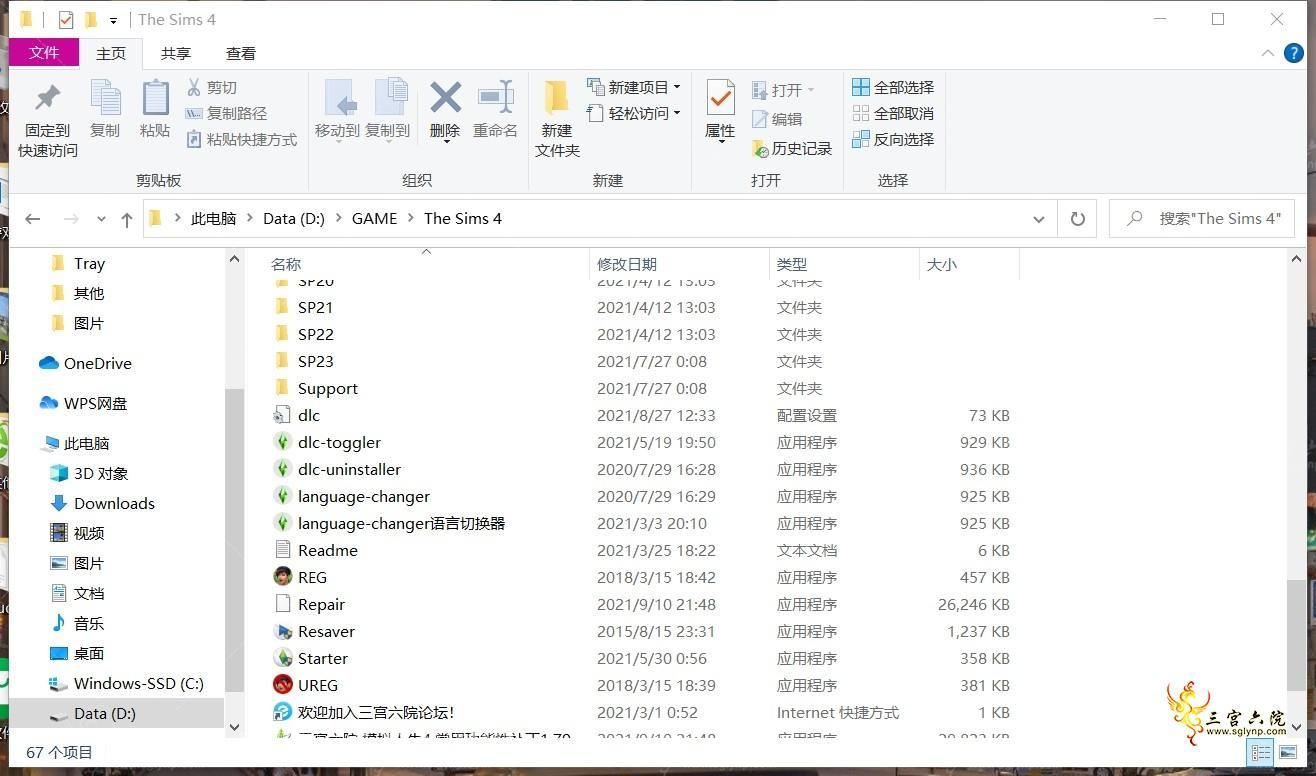Switch to the Share (共享) tab
1316x776 pixels.
[176, 54]
